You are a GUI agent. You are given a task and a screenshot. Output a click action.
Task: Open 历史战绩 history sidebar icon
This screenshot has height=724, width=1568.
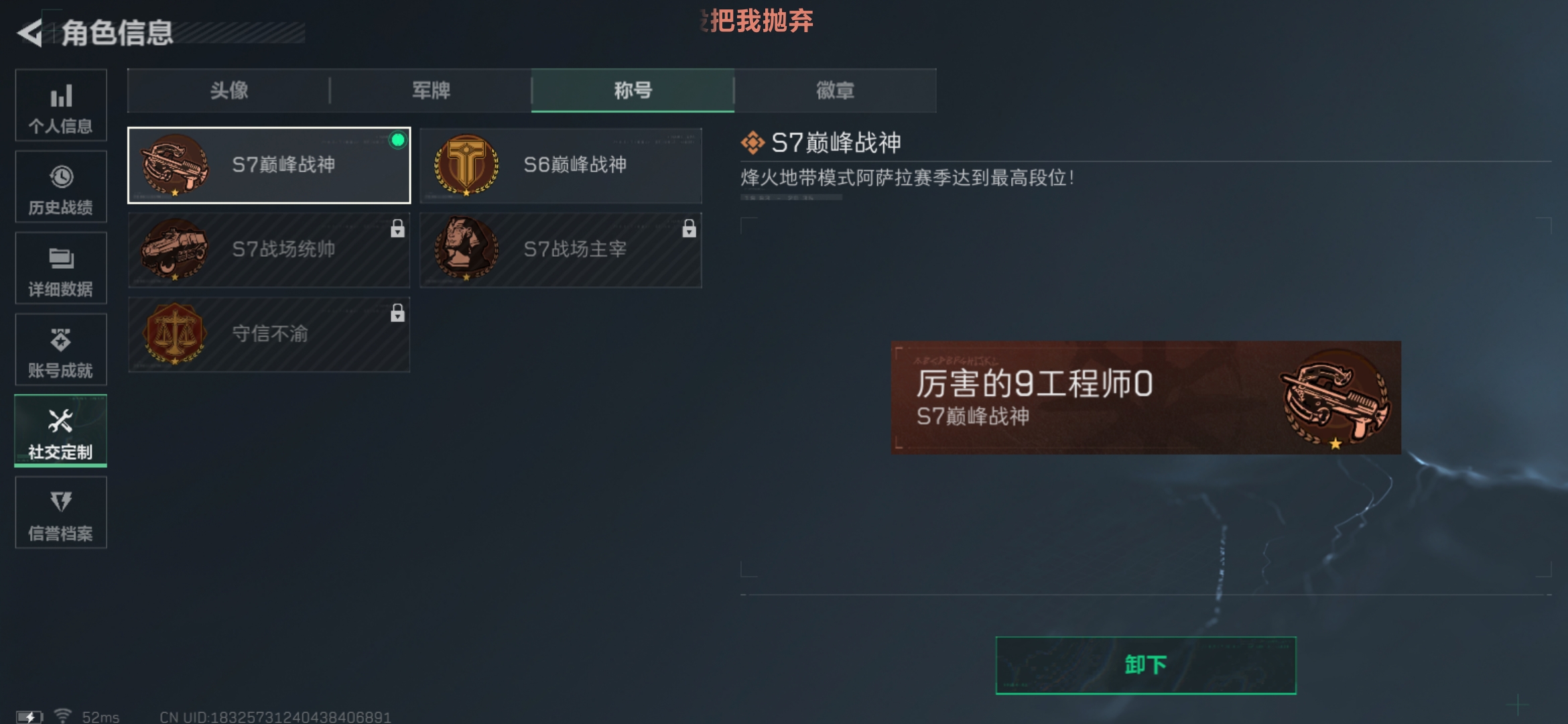tap(61, 186)
